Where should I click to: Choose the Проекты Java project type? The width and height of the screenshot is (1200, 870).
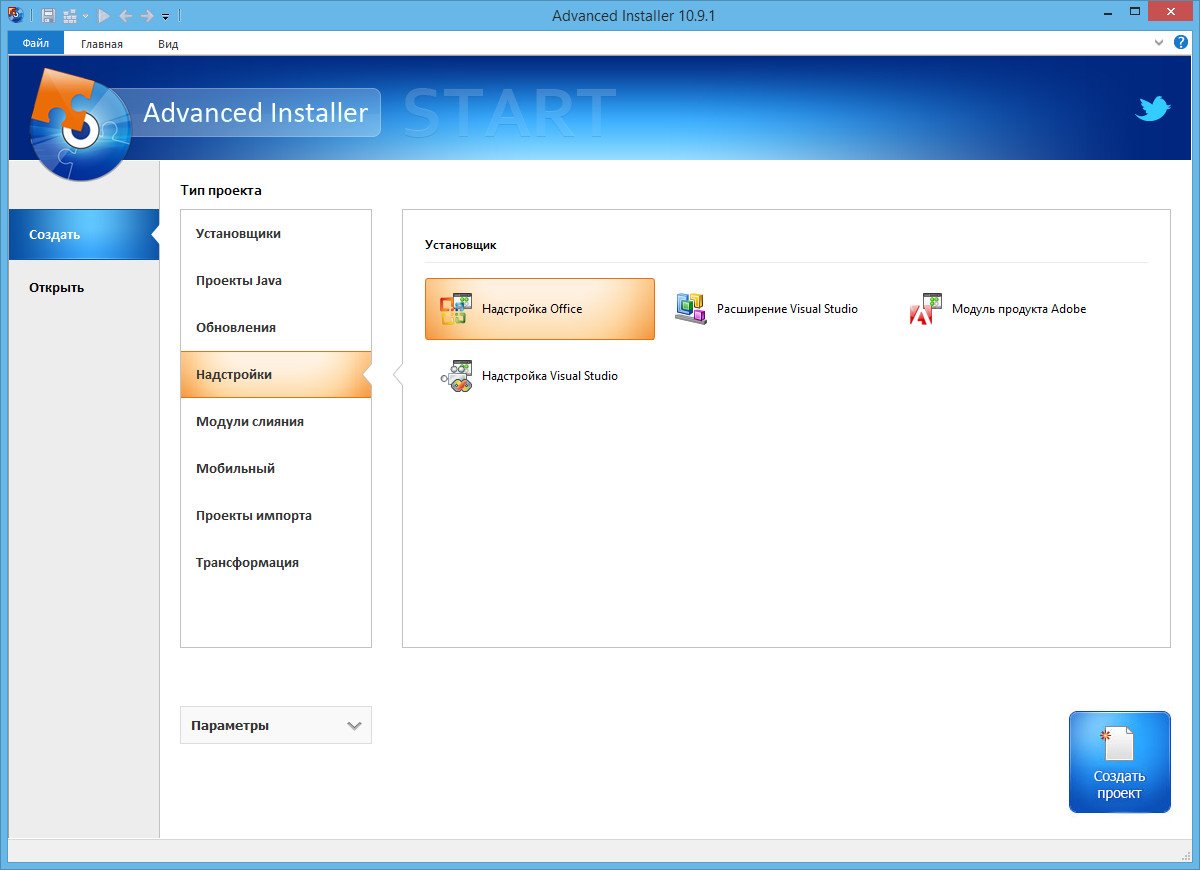point(276,281)
